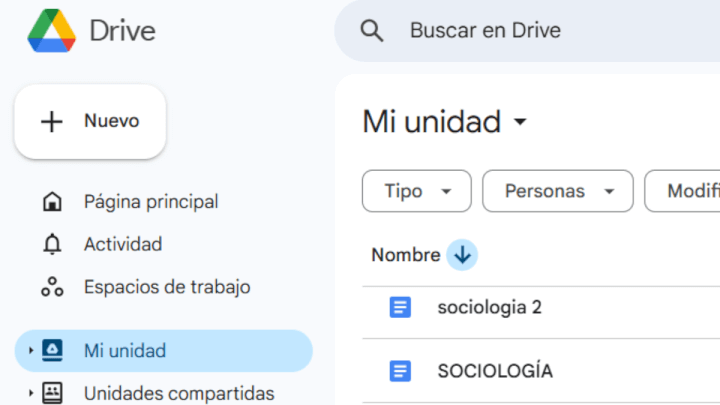The image size is (720, 405).
Task: Click the Nombre column header
Action: (406, 255)
